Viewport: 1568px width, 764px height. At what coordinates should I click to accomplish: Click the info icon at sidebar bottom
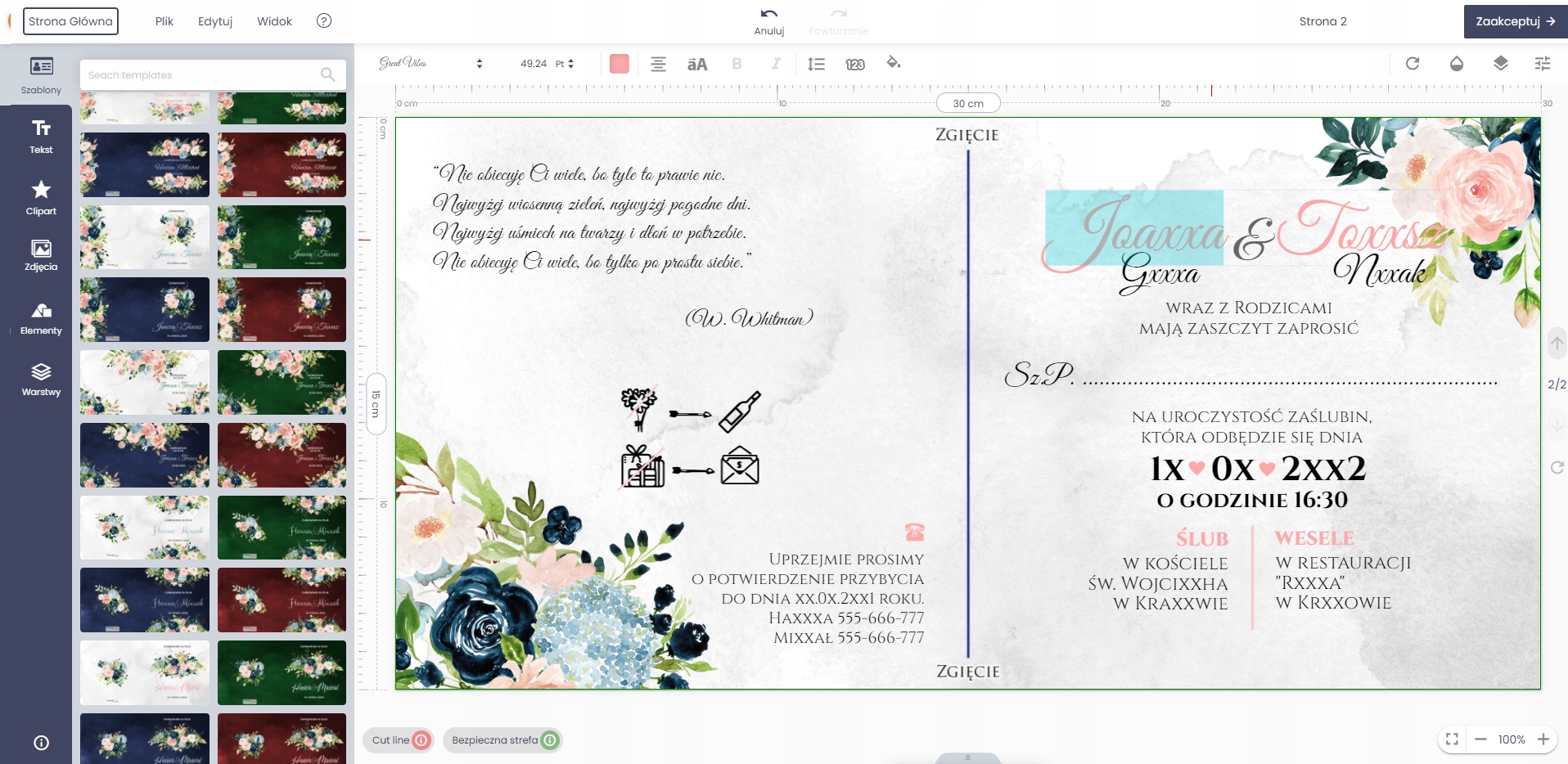pyautogui.click(x=41, y=743)
